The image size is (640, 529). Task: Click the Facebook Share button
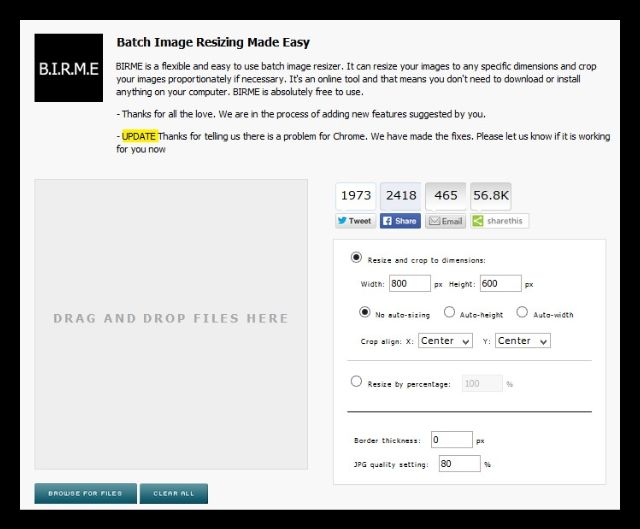coord(400,221)
